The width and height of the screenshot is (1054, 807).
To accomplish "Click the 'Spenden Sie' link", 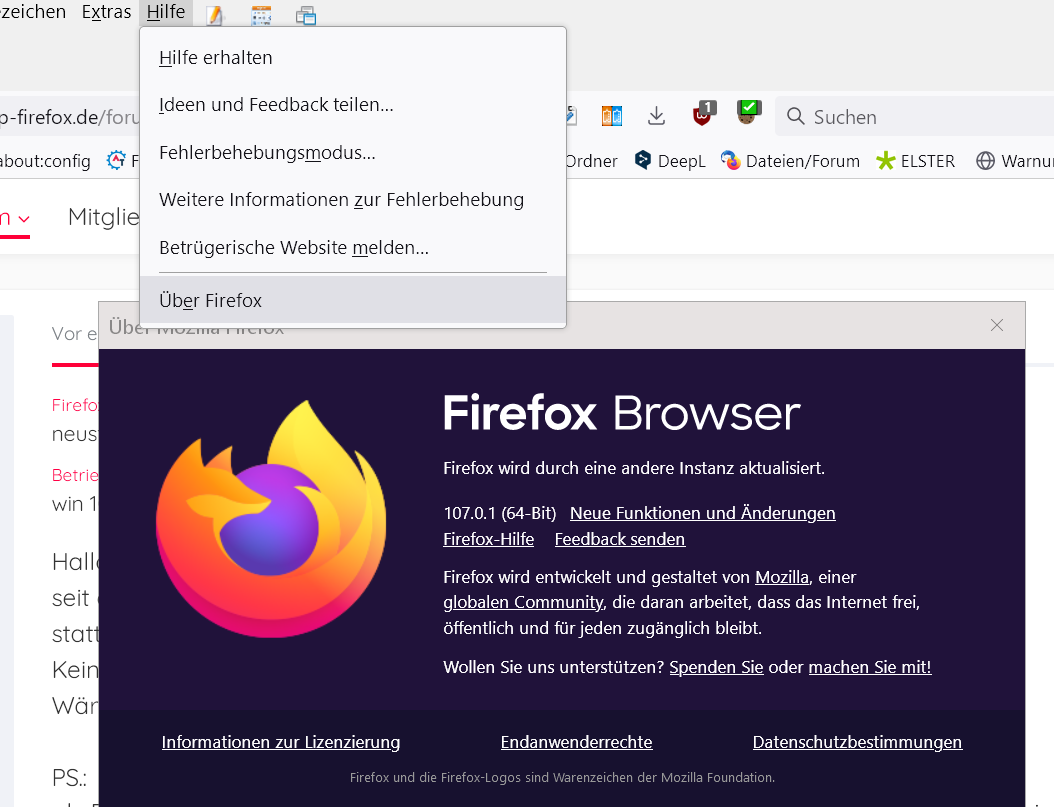I will pos(717,667).
